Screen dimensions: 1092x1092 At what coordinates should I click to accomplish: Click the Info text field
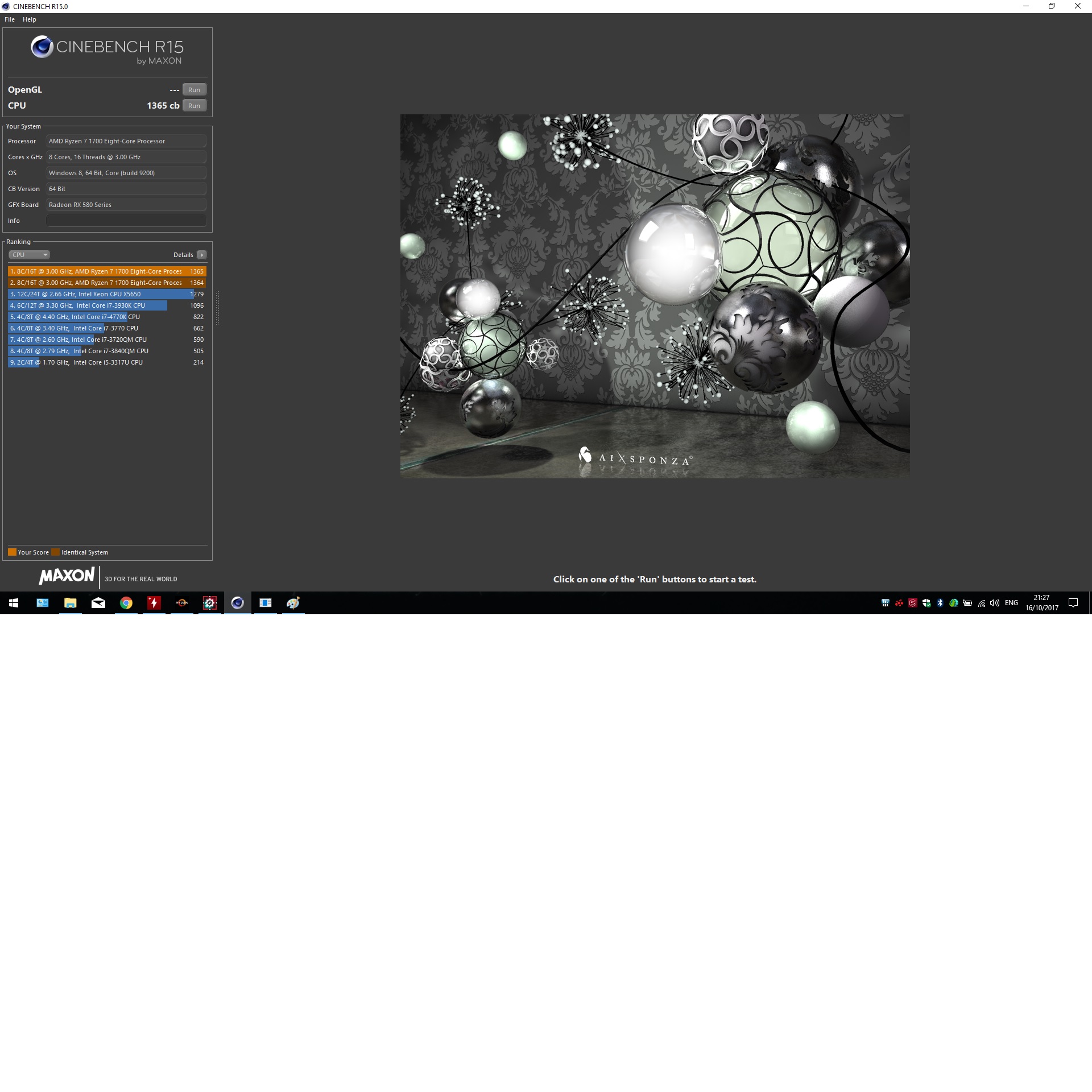tap(126, 221)
